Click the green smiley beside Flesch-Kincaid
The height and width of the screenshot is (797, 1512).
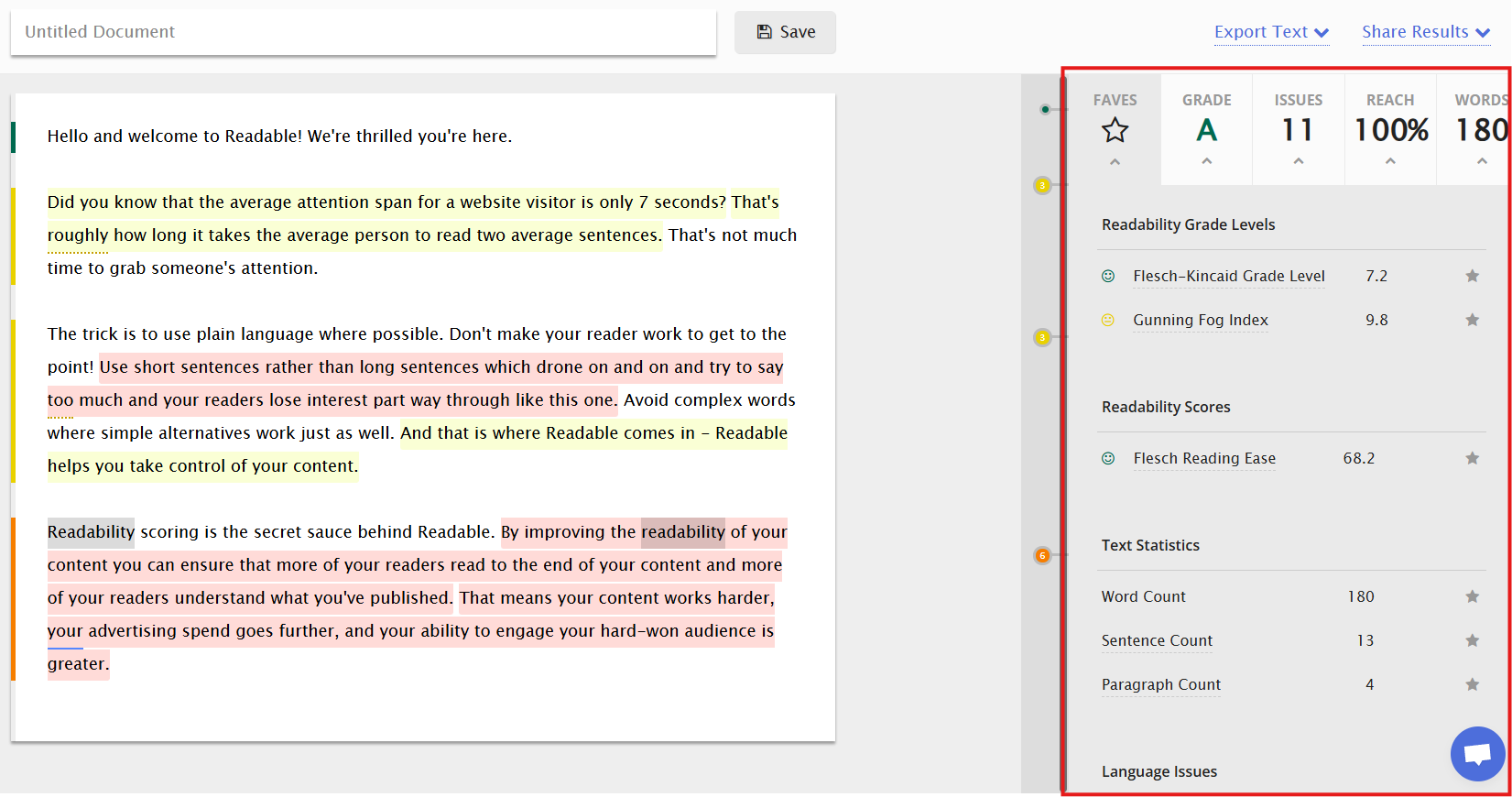[1108, 276]
